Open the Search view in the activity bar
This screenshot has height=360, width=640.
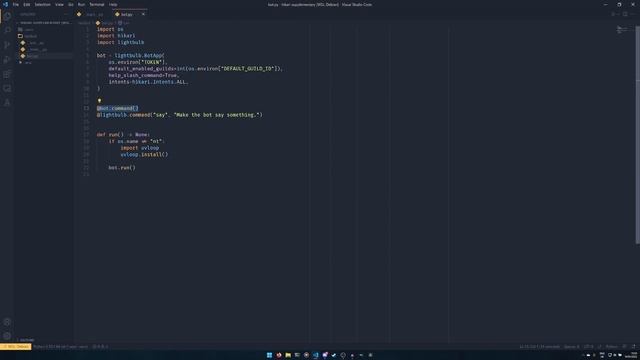[7, 30]
